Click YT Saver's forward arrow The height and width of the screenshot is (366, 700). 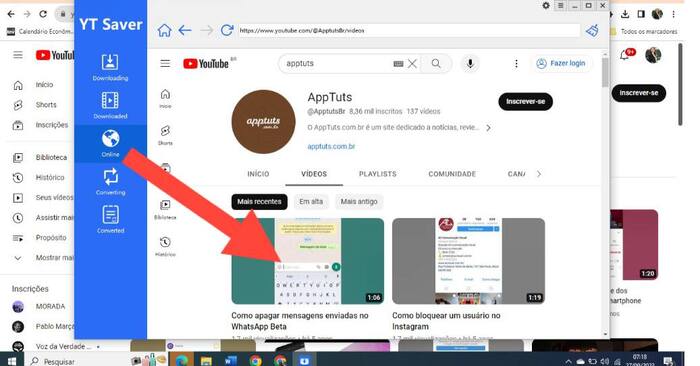(x=206, y=30)
